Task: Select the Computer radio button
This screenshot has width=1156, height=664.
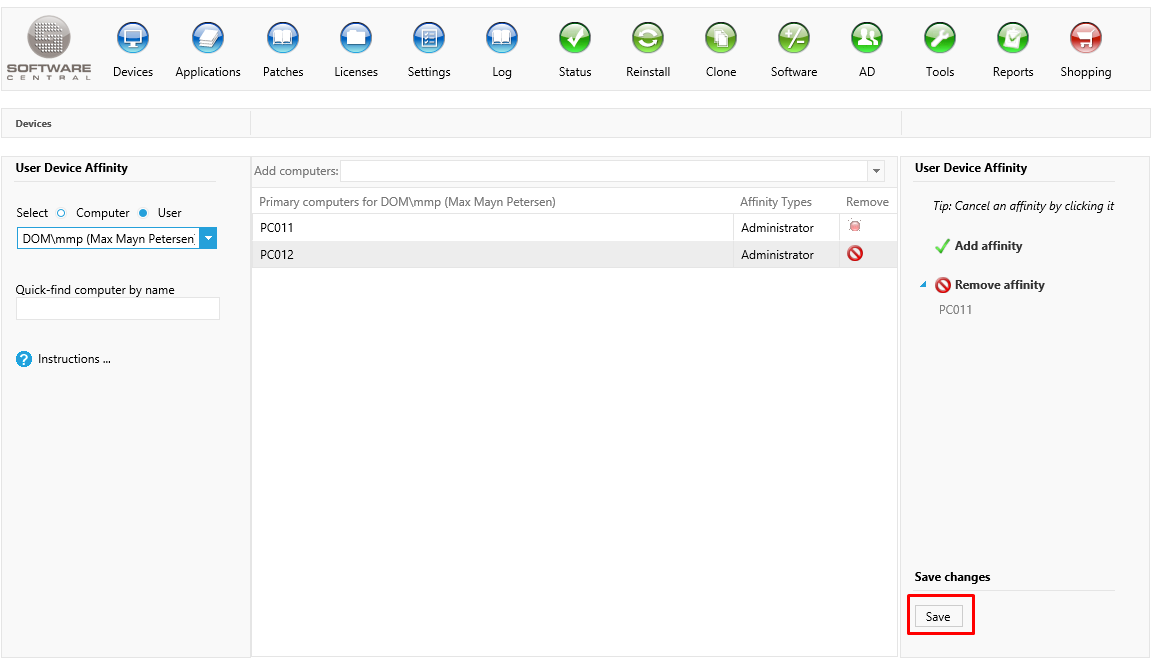Action: point(61,213)
